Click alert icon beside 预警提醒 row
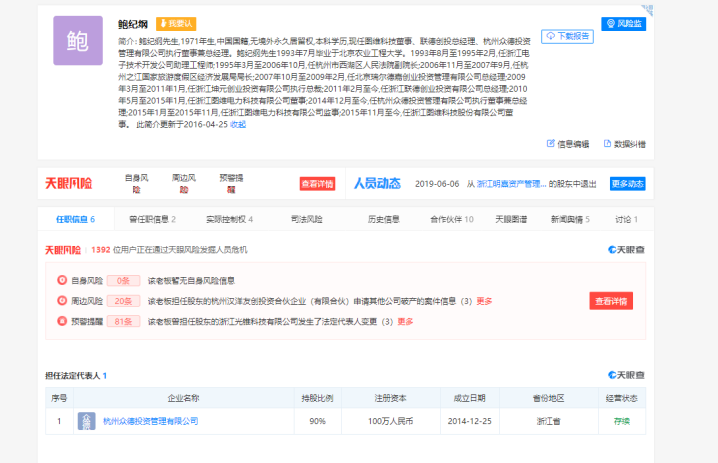The width and height of the screenshot is (718, 463). pos(62,321)
